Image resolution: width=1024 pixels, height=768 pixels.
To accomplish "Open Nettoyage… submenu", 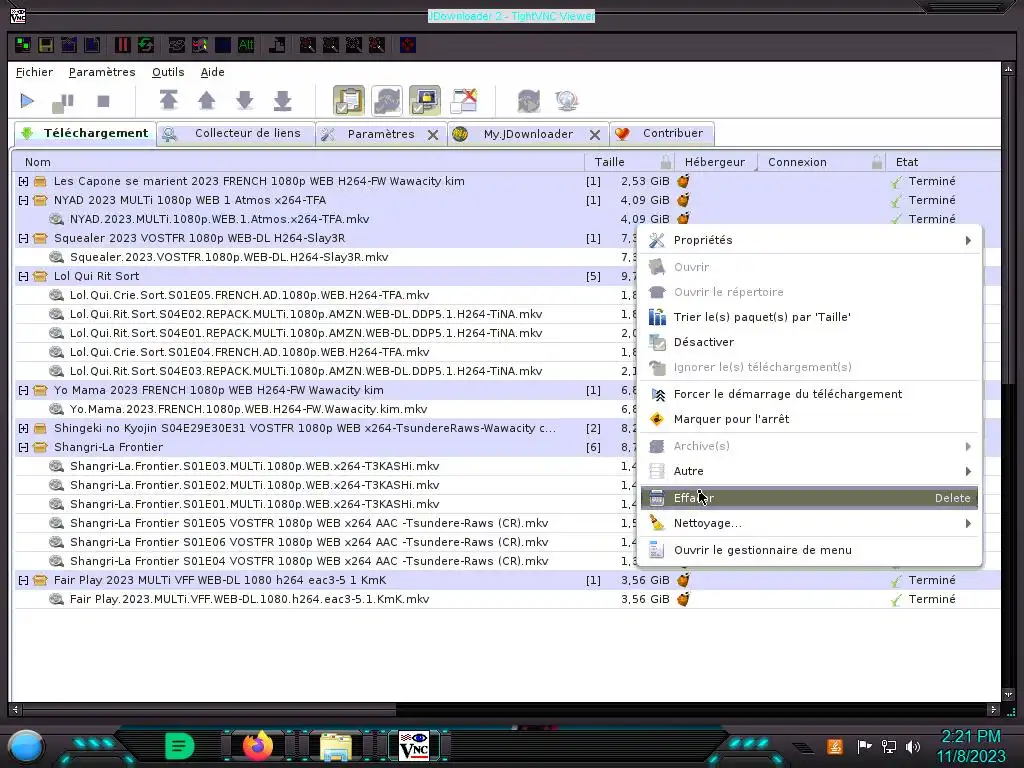I will (809, 523).
